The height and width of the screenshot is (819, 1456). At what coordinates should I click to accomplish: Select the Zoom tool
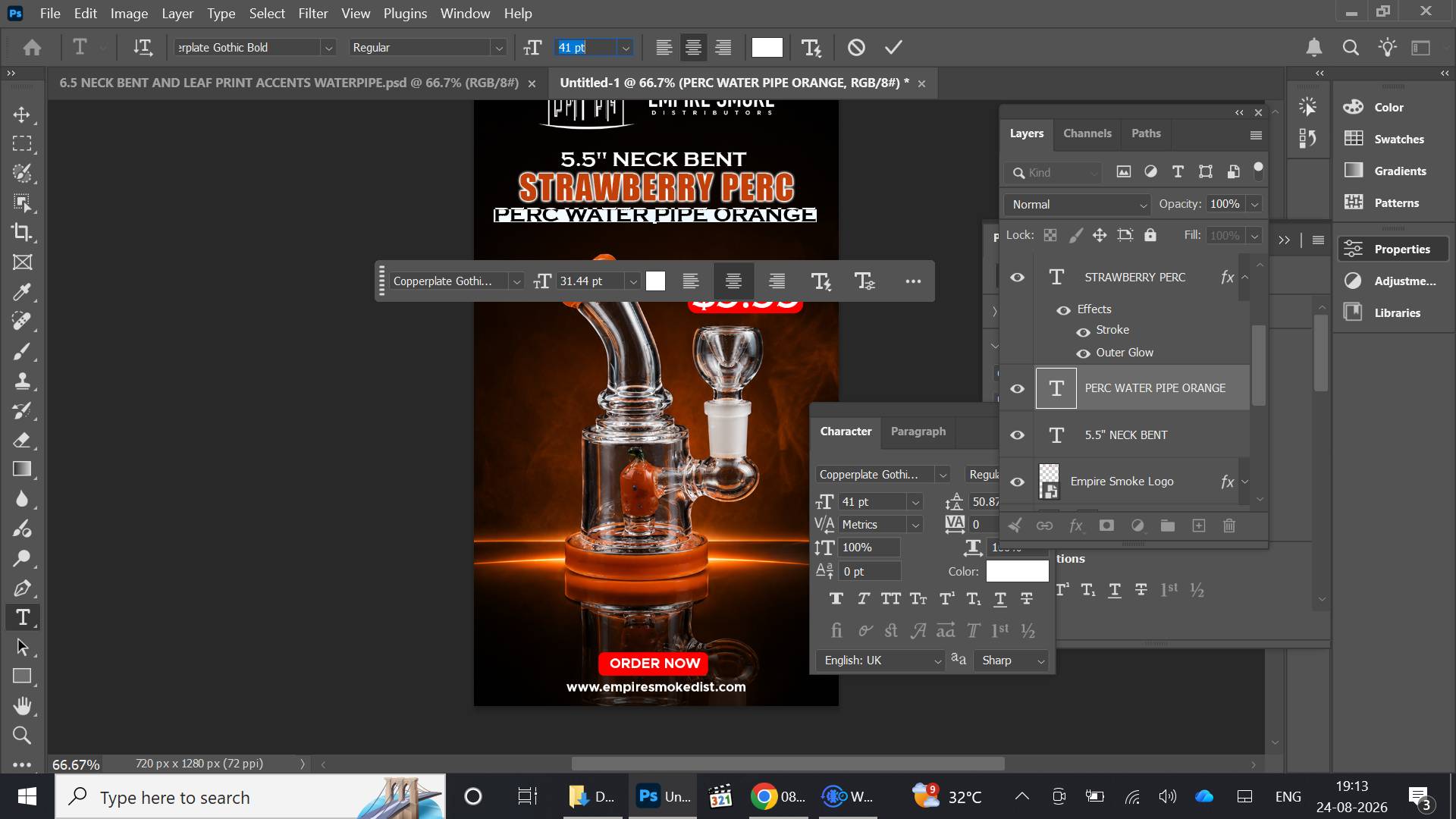pos(22,735)
